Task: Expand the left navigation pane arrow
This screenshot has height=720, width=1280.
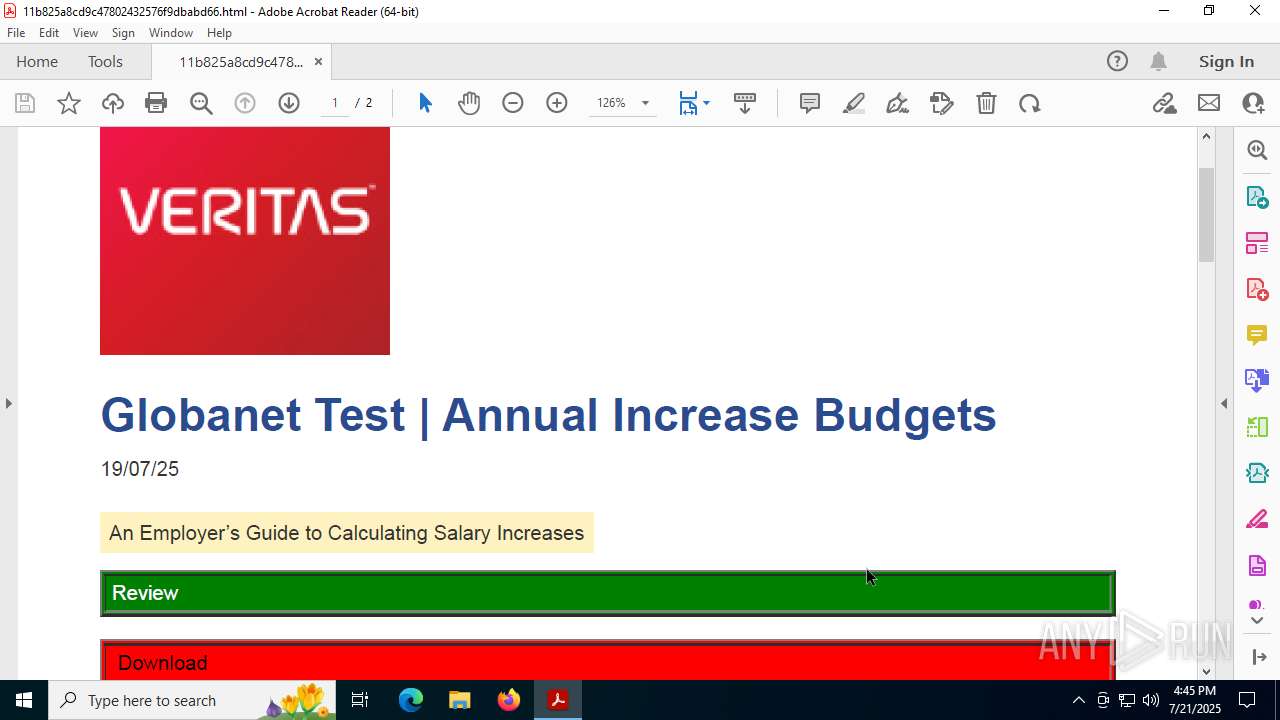Action: pyautogui.click(x=9, y=403)
